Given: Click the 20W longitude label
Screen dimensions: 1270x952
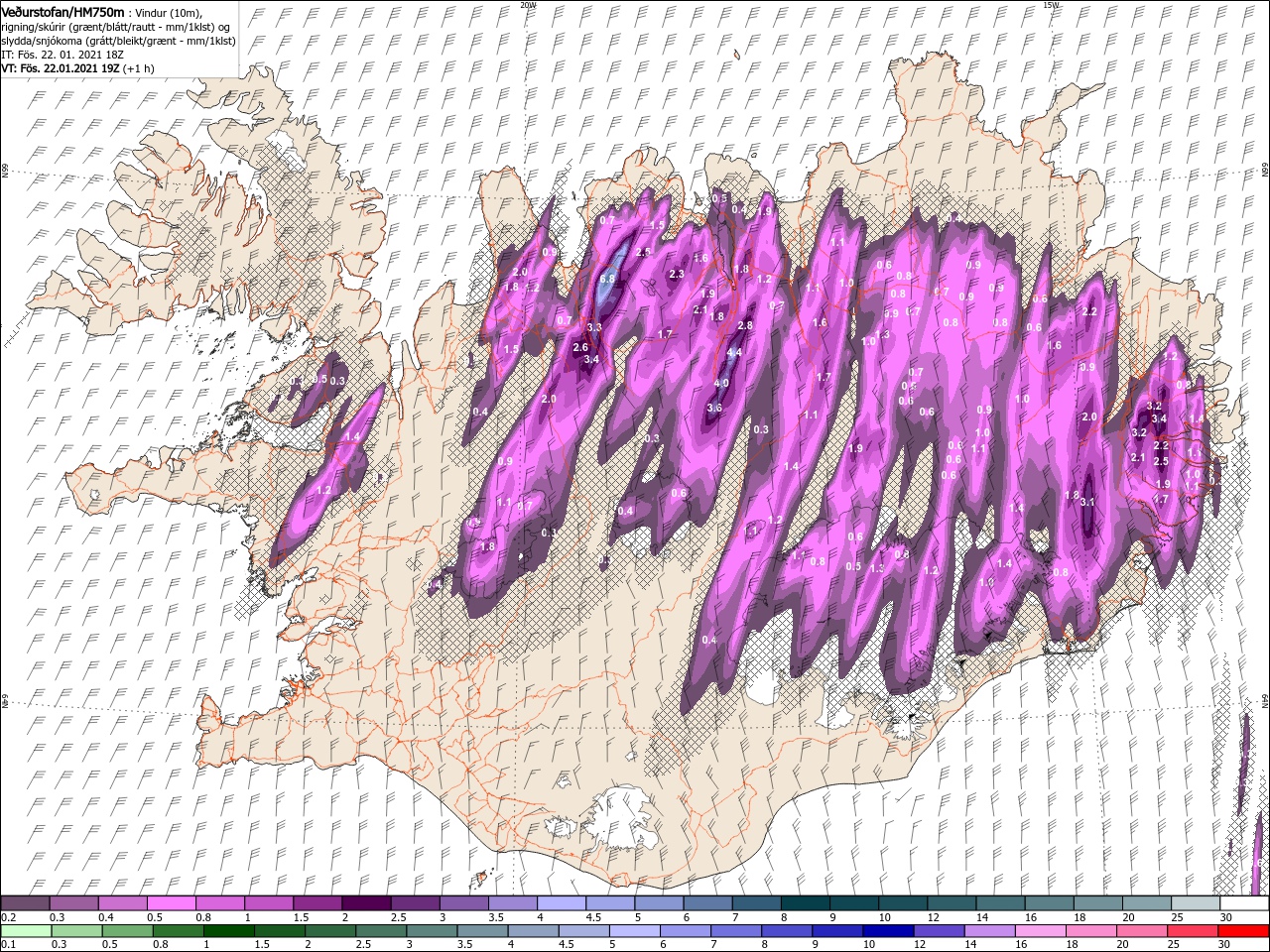Looking at the screenshot, I should [x=527, y=5].
